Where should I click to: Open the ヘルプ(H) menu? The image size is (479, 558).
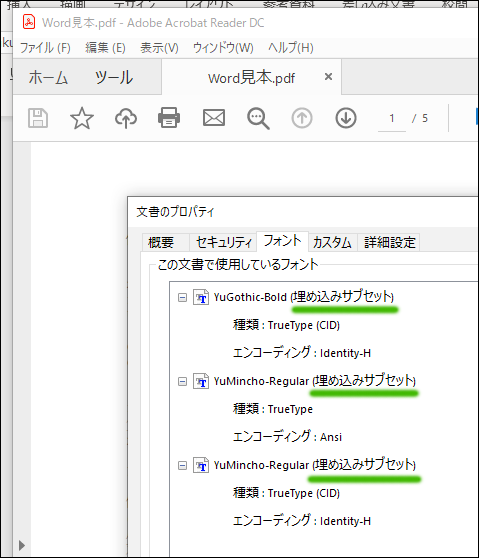tap(291, 47)
